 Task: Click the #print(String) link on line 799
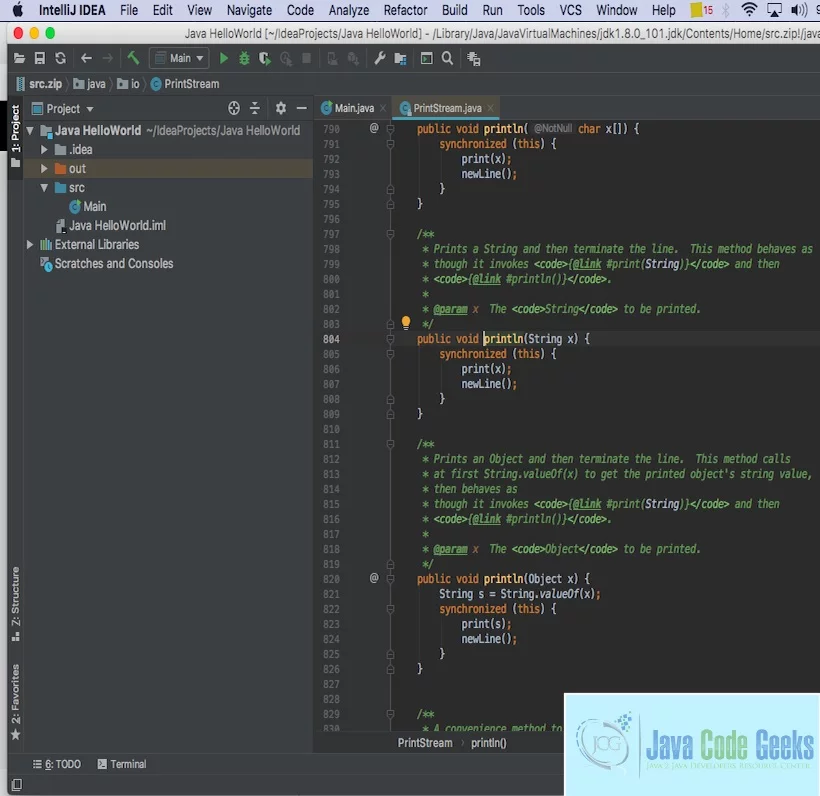click(645, 264)
